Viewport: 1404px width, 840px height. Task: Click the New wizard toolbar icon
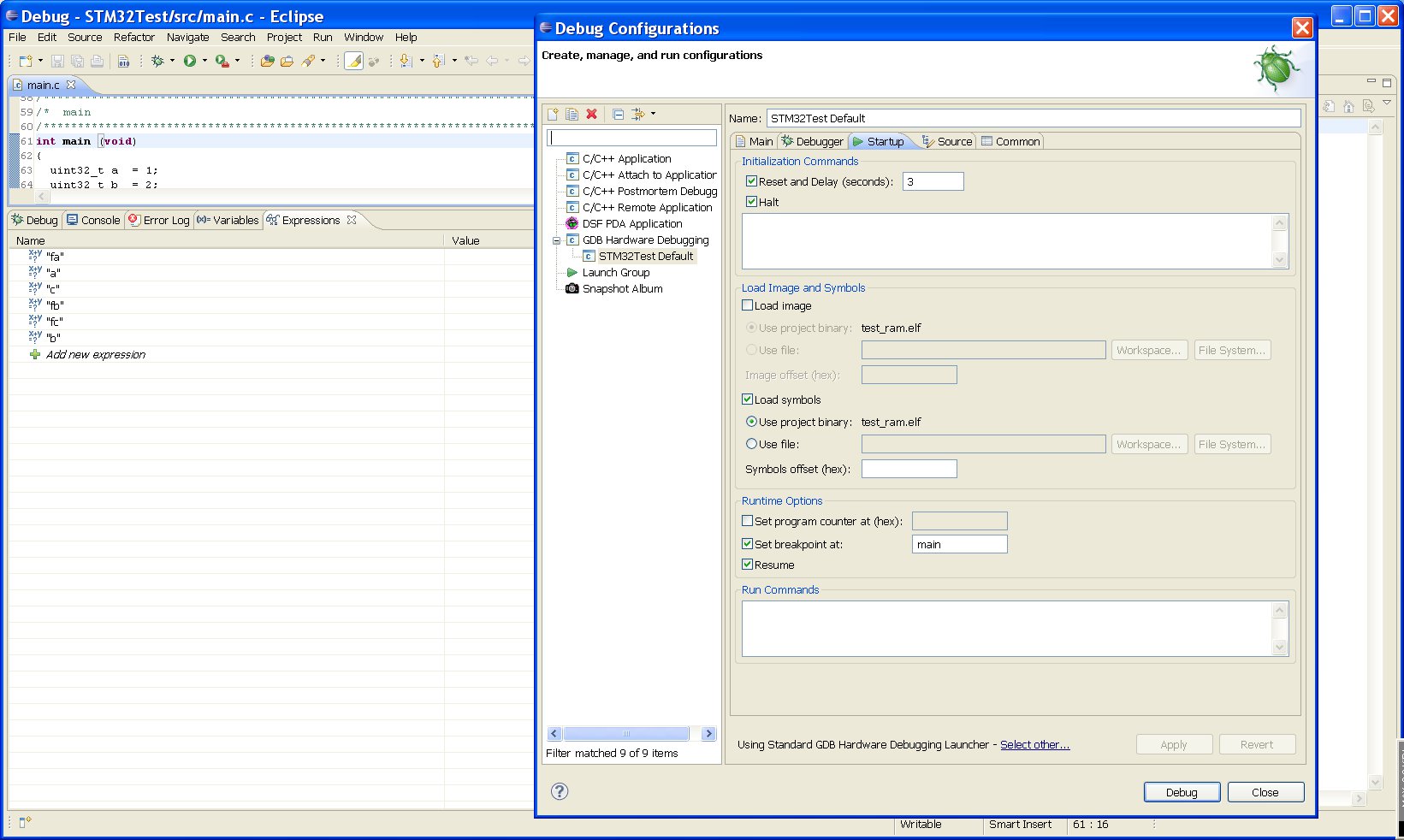coord(26,61)
